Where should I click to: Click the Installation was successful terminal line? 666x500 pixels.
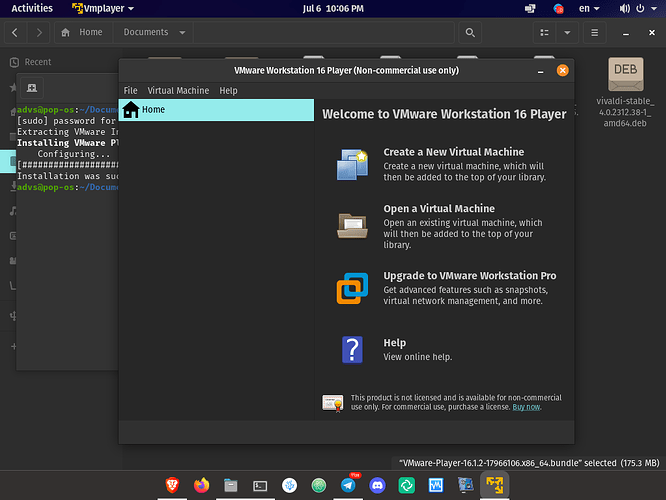click(68, 176)
